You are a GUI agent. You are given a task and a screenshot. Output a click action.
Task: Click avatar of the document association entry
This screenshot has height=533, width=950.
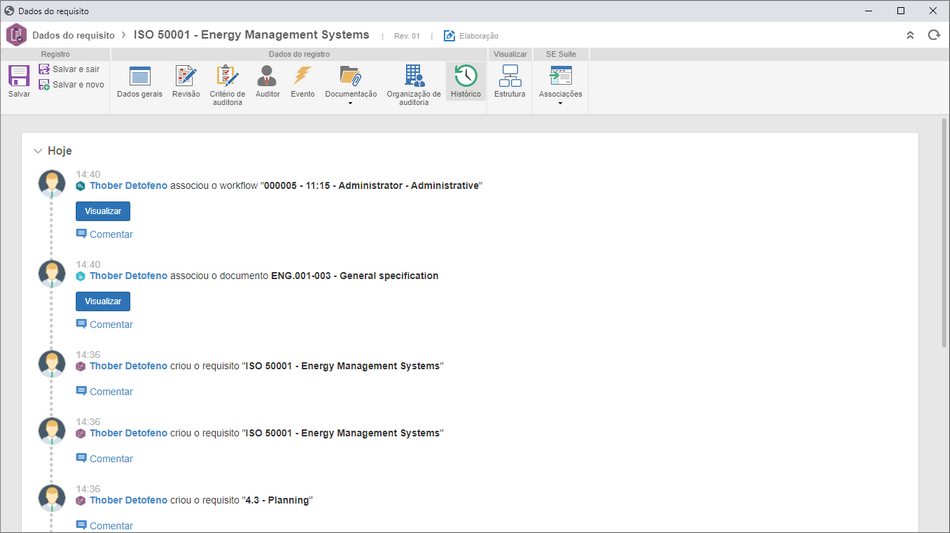pos(51,274)
